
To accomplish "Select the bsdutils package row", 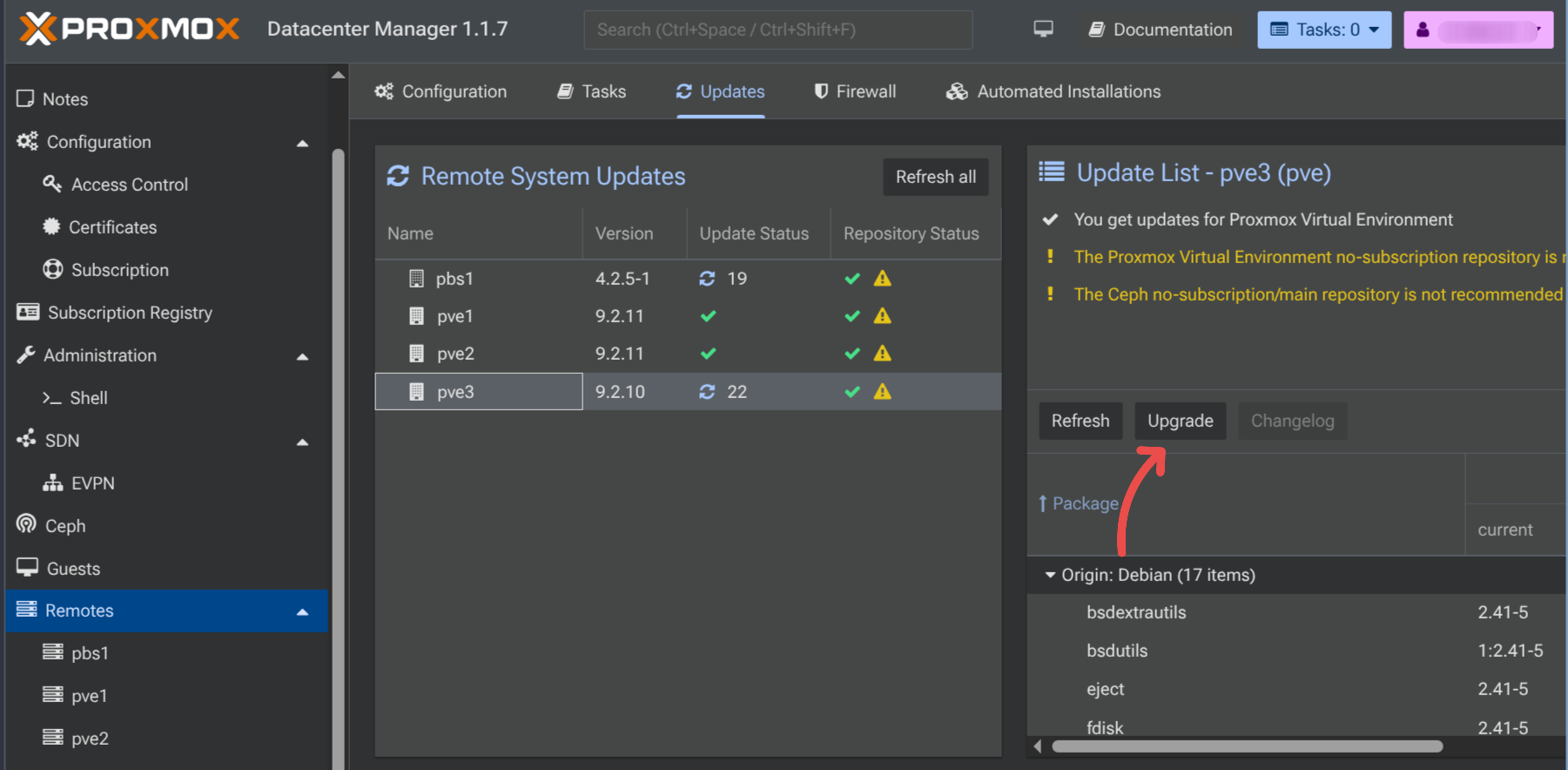I will point(1297,651).
